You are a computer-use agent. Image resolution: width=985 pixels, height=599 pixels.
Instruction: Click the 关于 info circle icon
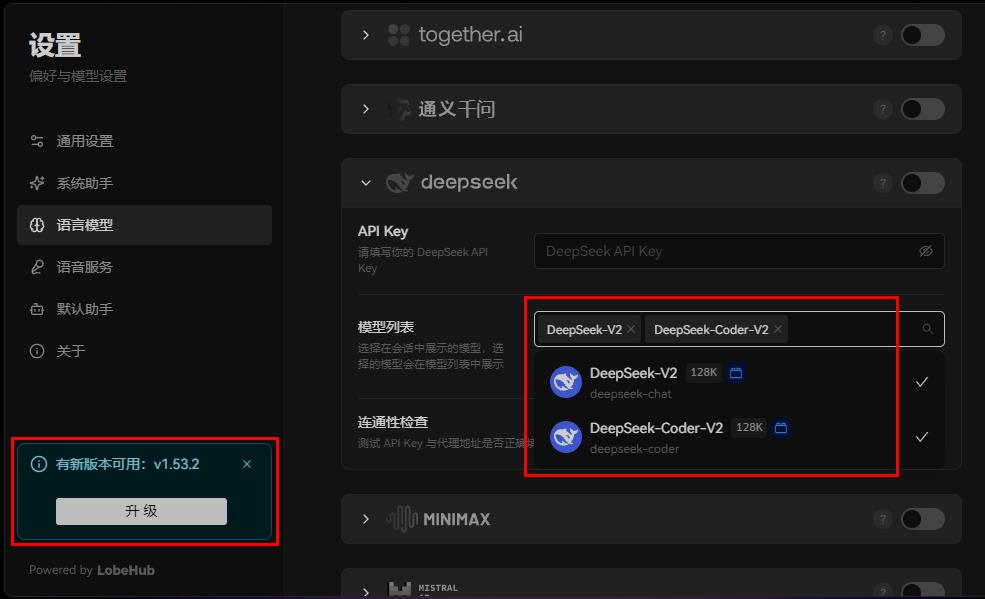point(37,351)
